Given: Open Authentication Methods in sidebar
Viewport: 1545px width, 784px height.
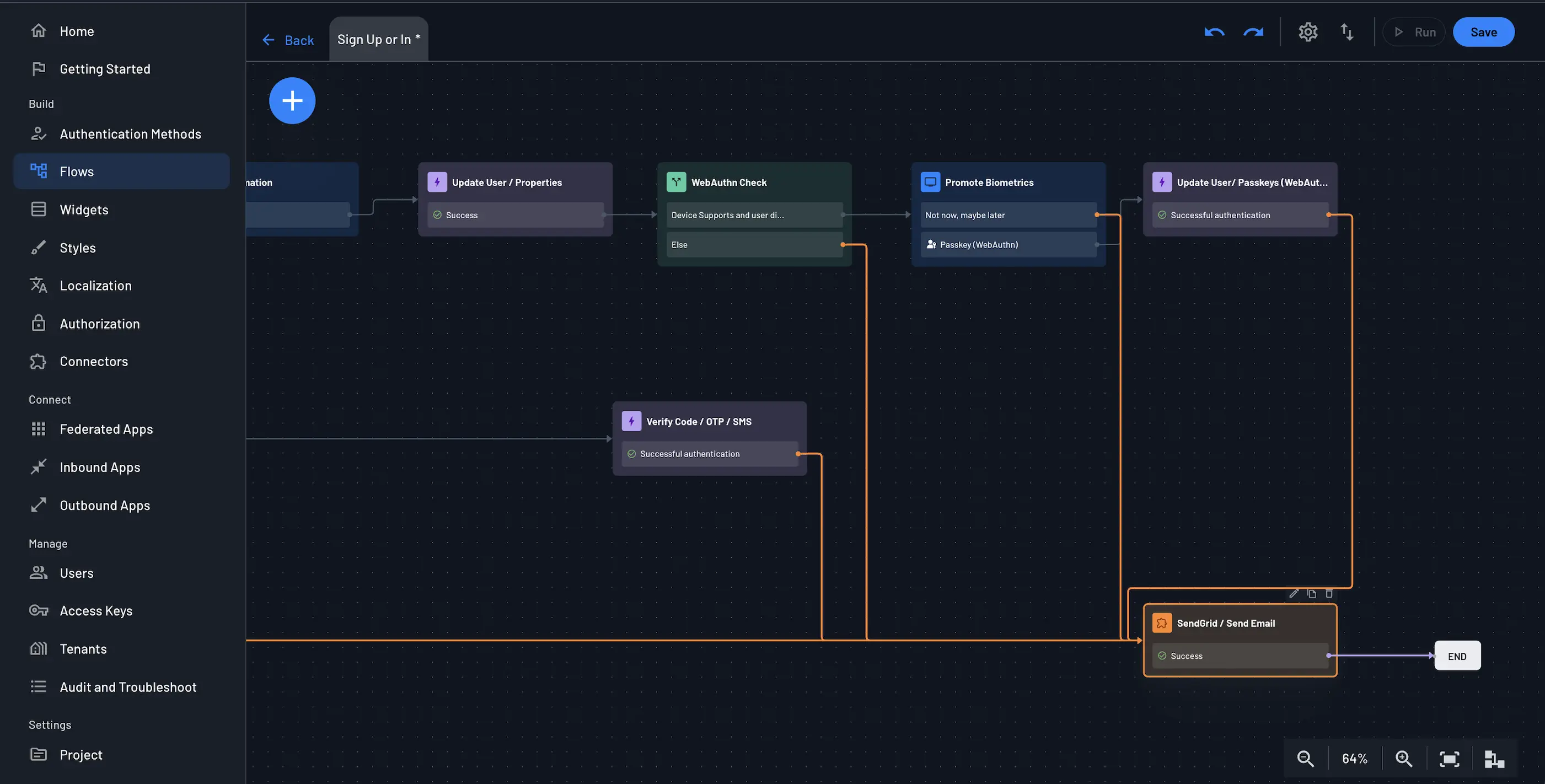Looking at the screenshot, I should (x=130, y=134).
